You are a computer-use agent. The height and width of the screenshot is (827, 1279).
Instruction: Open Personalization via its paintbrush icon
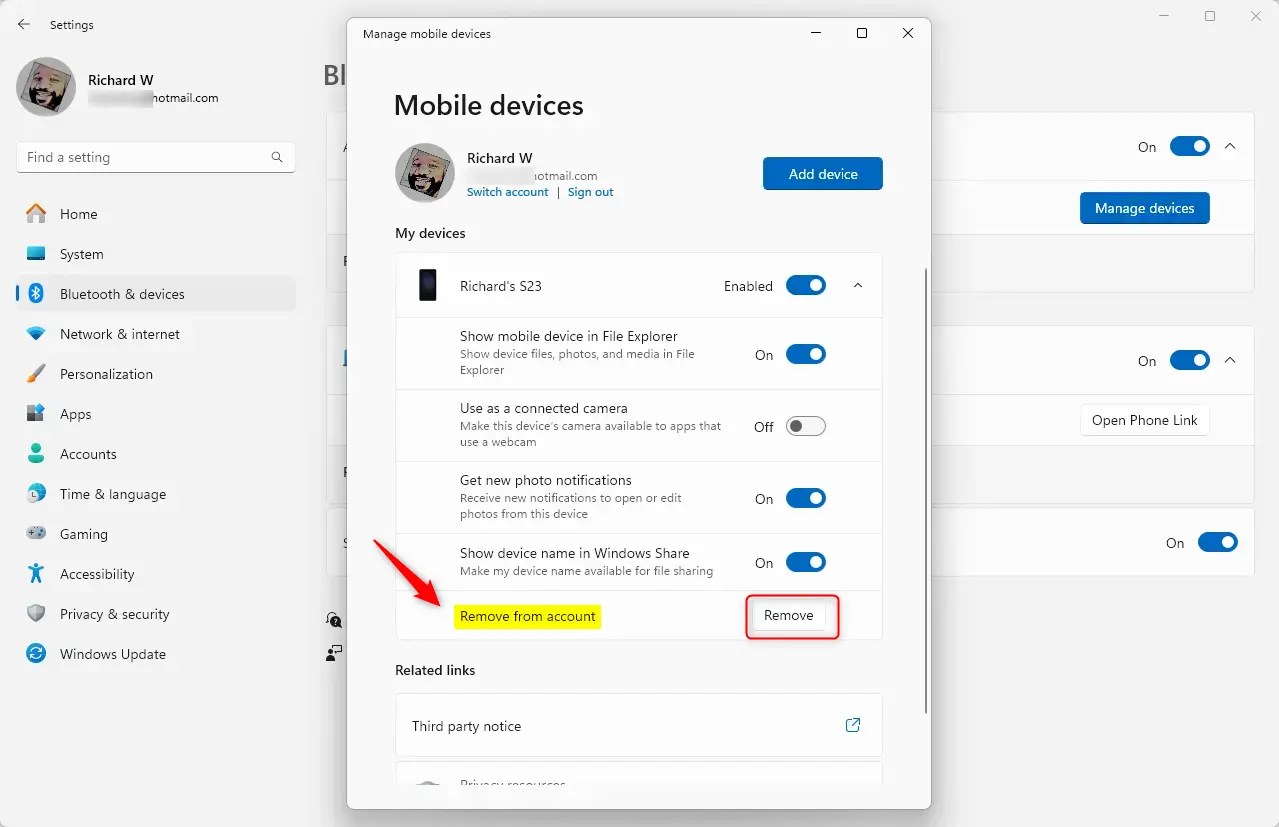coord(36,374)
